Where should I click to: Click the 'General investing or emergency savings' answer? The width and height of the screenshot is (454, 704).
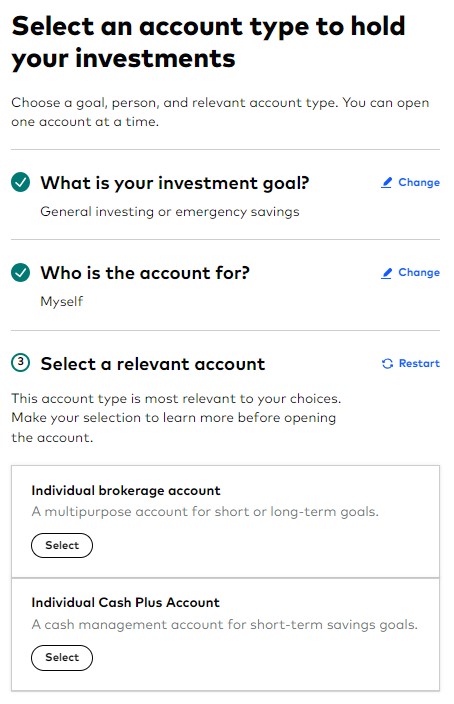170,211
